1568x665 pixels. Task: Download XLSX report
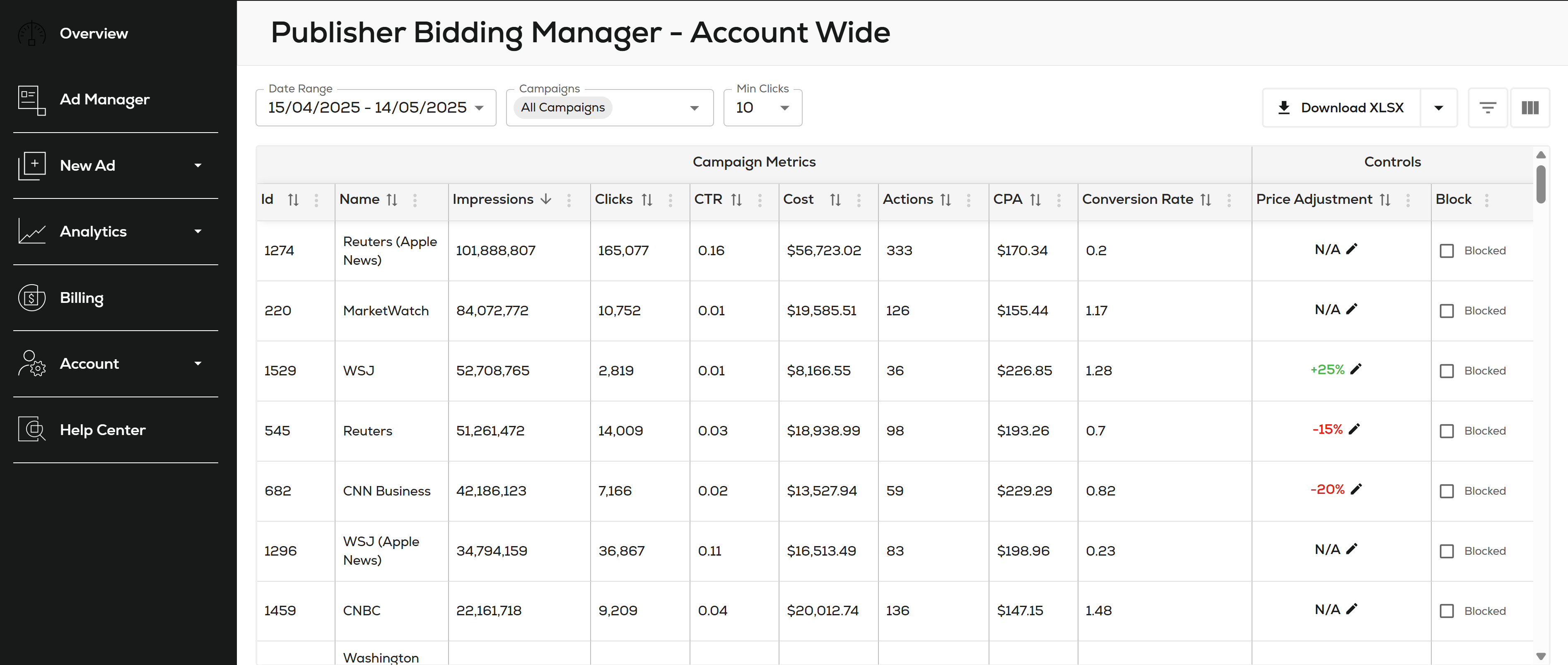pos(1341,108)
